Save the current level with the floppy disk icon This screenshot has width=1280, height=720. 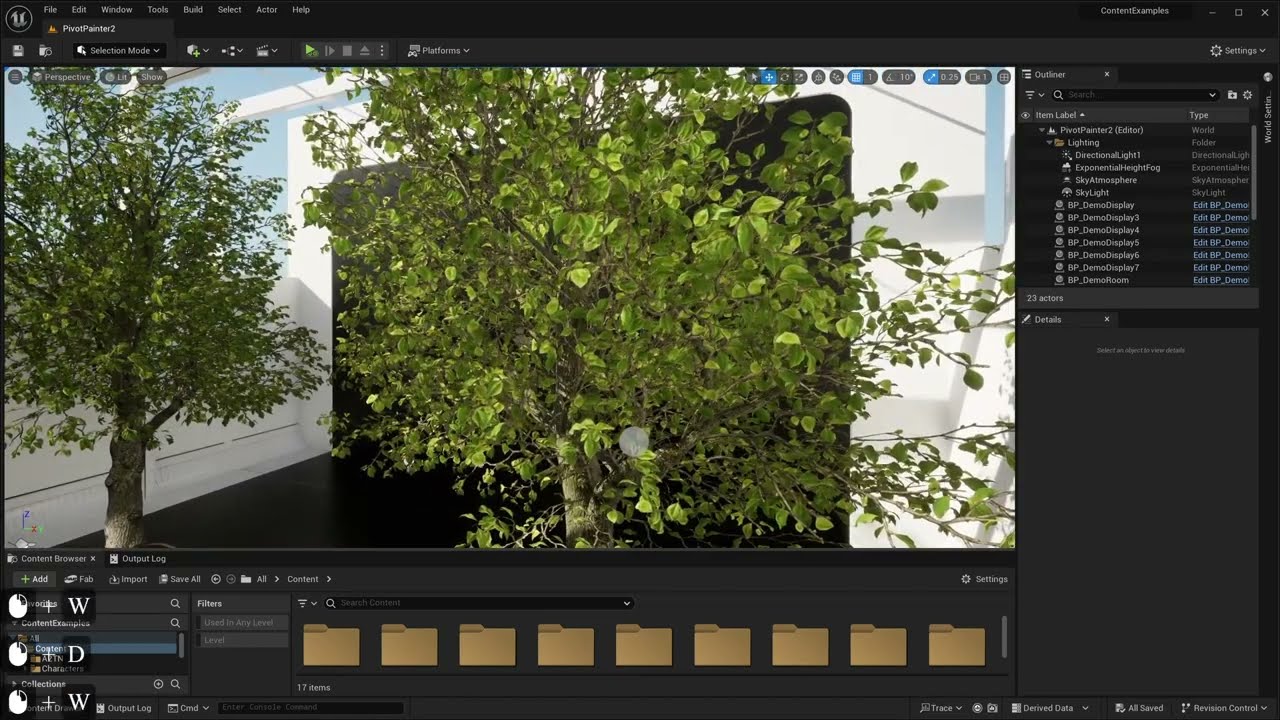coord(18,50)
